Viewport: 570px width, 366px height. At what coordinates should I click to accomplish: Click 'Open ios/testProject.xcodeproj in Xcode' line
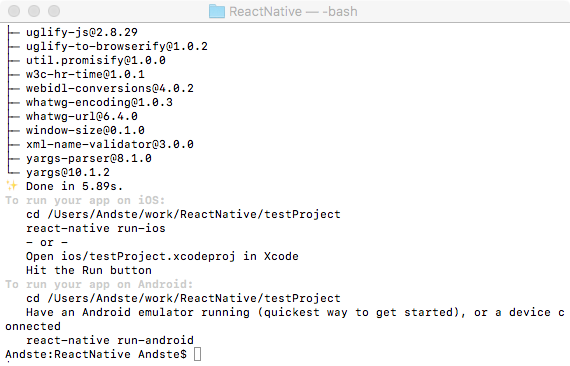[x=162, y=256]
